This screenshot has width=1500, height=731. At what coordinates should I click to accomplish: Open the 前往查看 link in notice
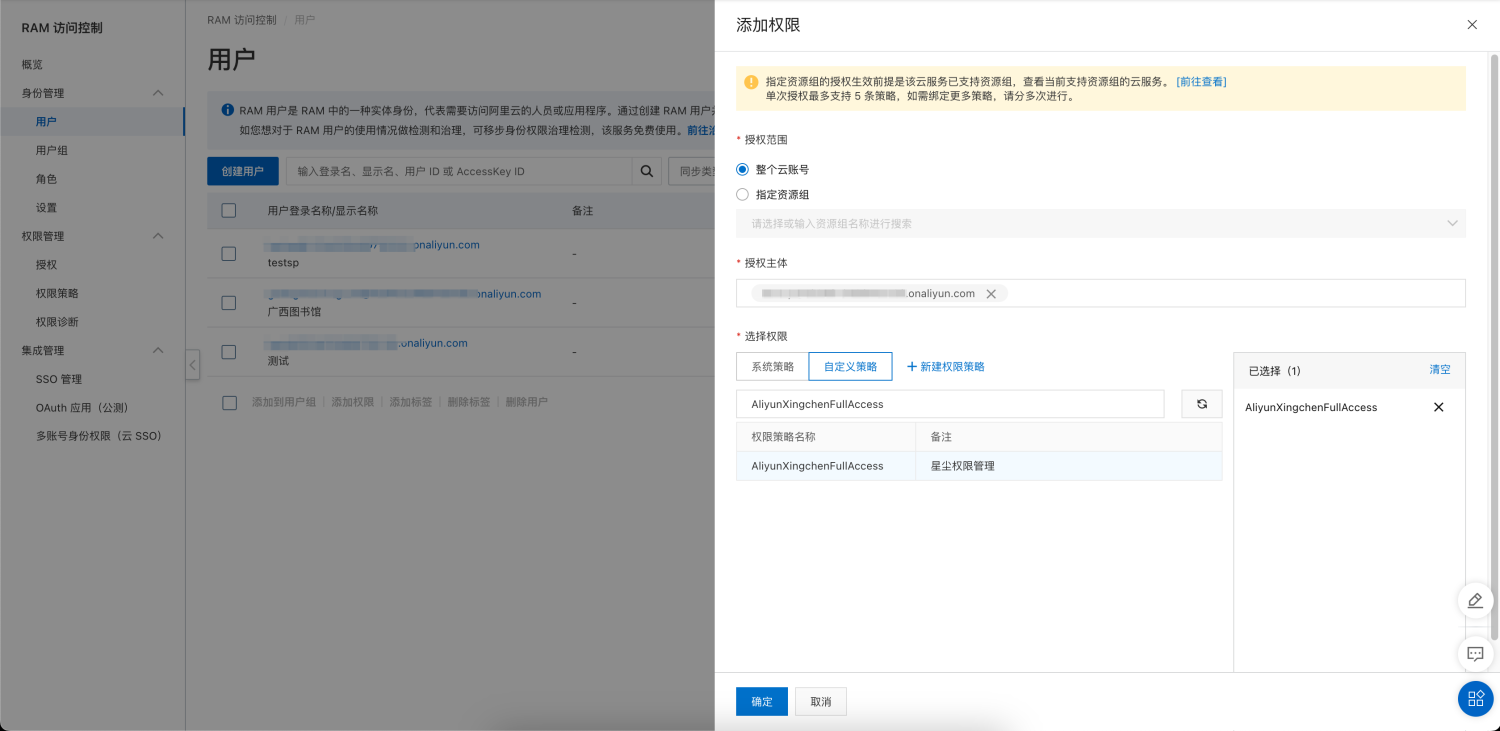coord(1201,82)
